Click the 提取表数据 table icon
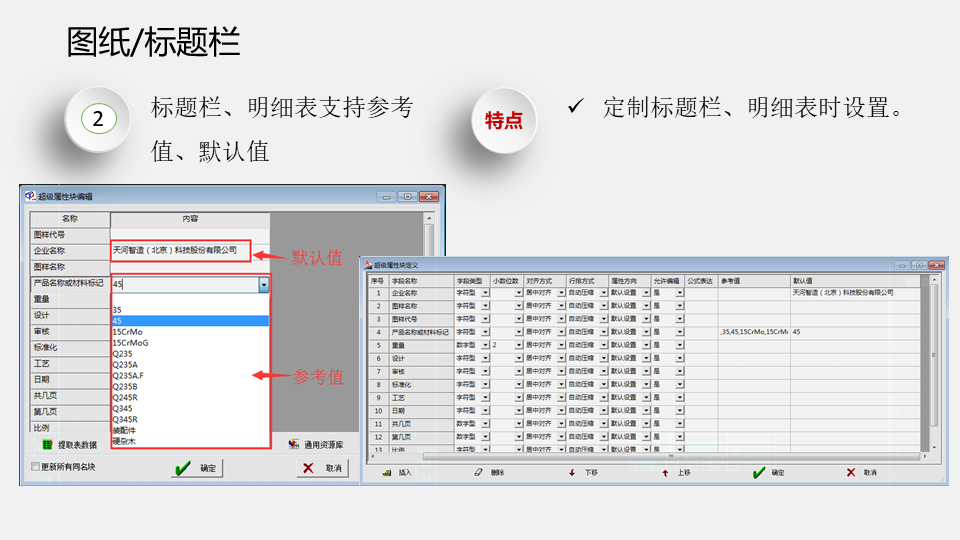960x540 pixels. [x=47, y=444]
